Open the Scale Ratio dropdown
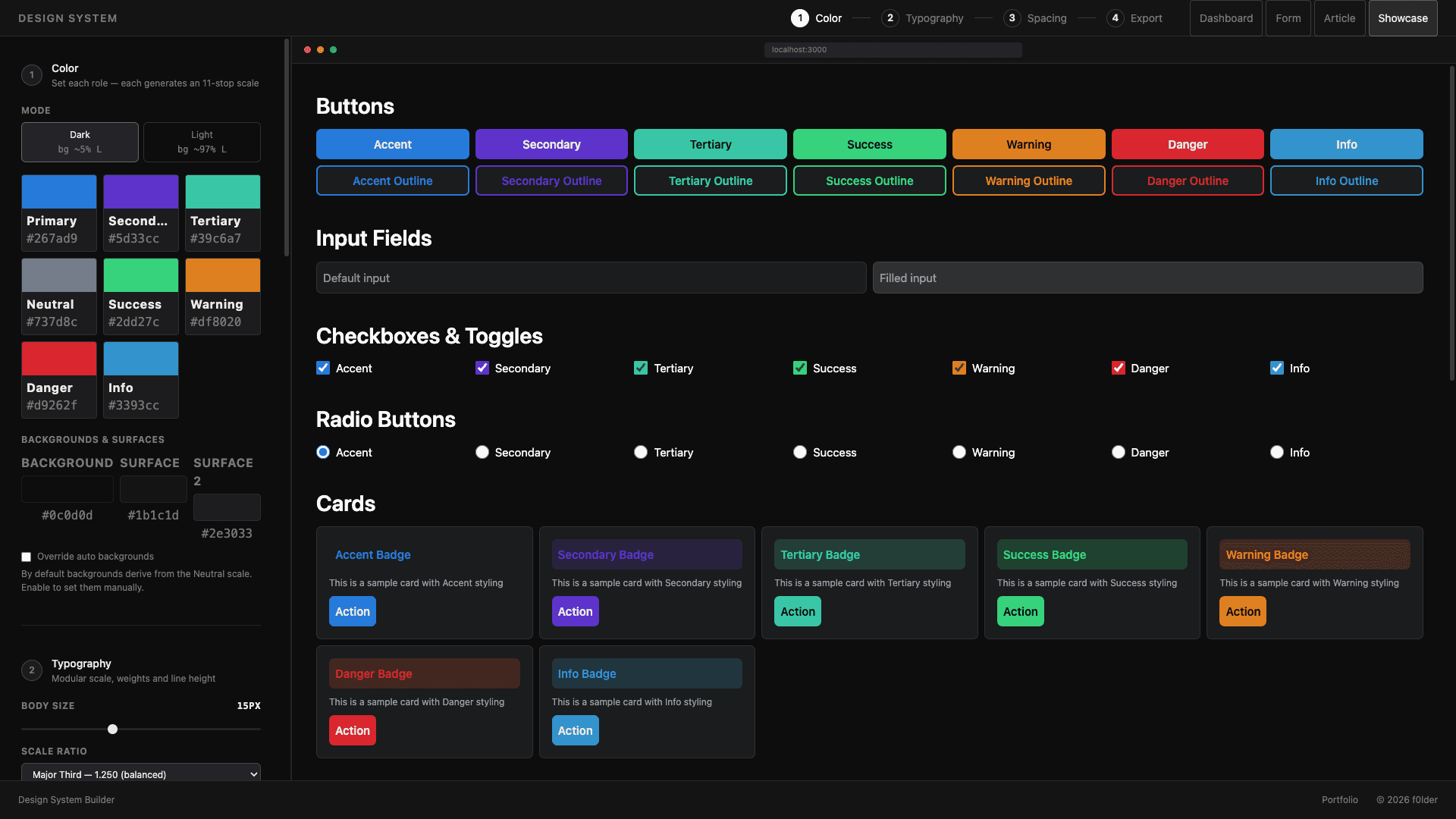 pos(140,774)
